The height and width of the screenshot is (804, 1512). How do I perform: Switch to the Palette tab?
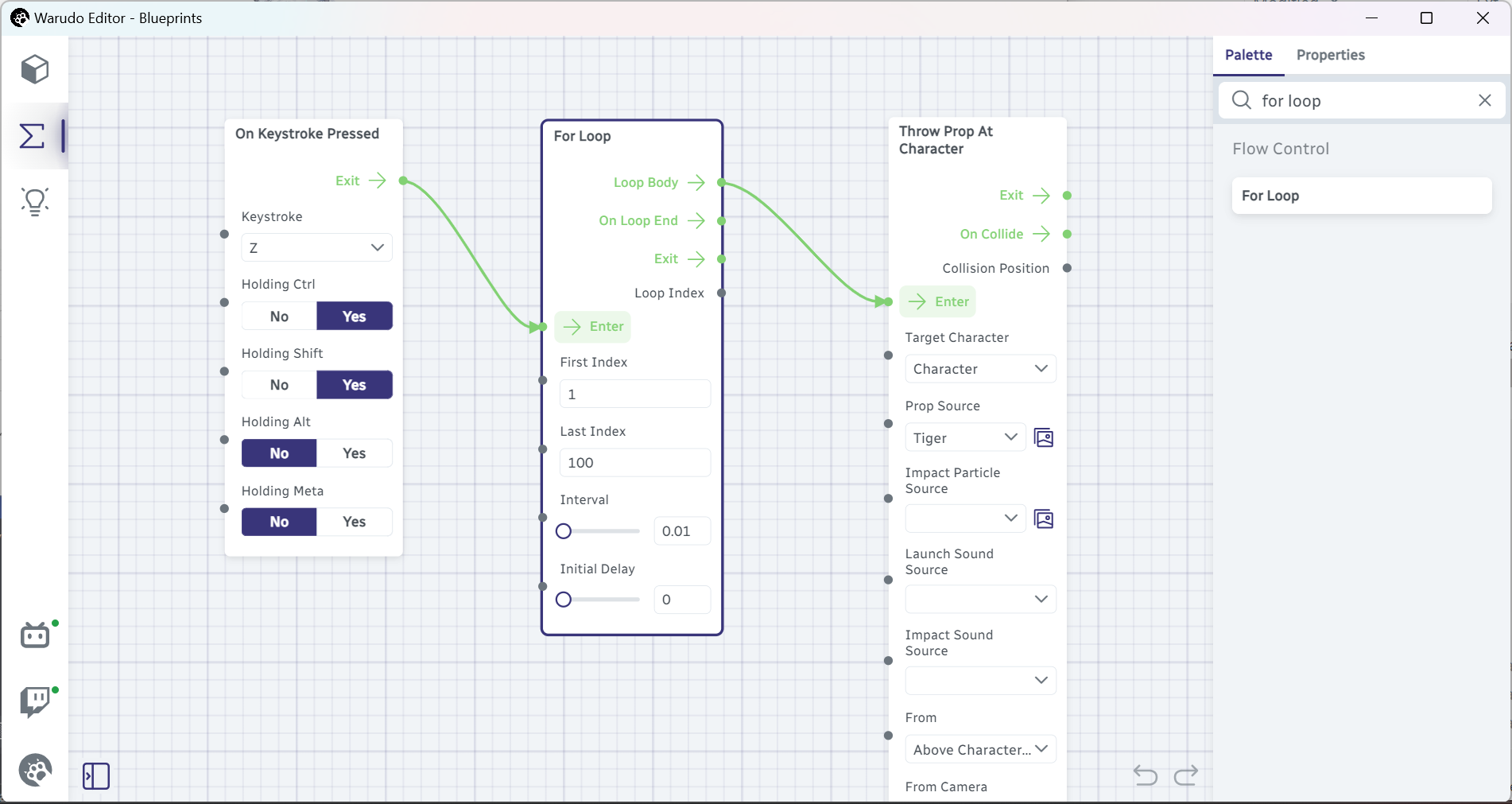pyautogui.click(x=1248, y=55)
